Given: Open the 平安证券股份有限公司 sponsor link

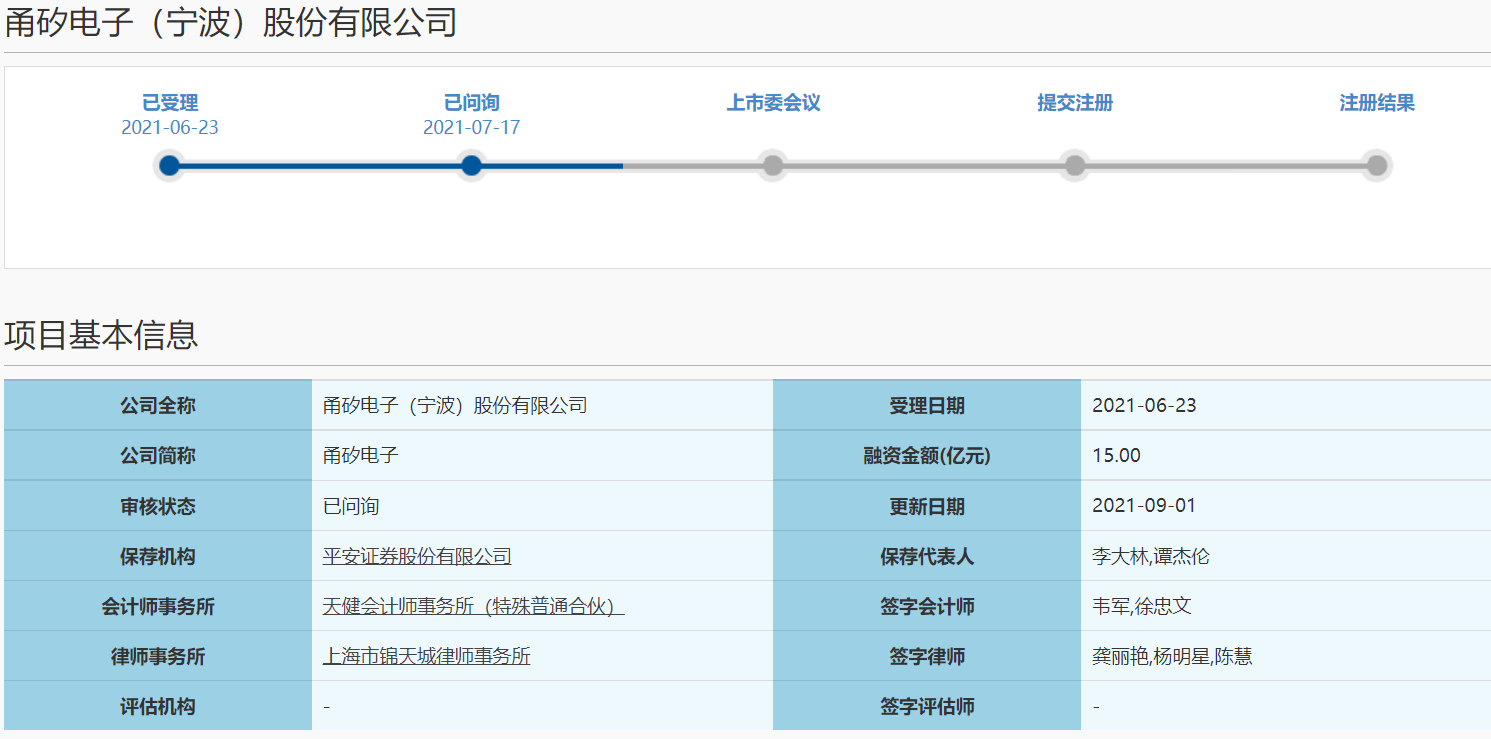Looking at the screenshot, I should coord(417,556).
